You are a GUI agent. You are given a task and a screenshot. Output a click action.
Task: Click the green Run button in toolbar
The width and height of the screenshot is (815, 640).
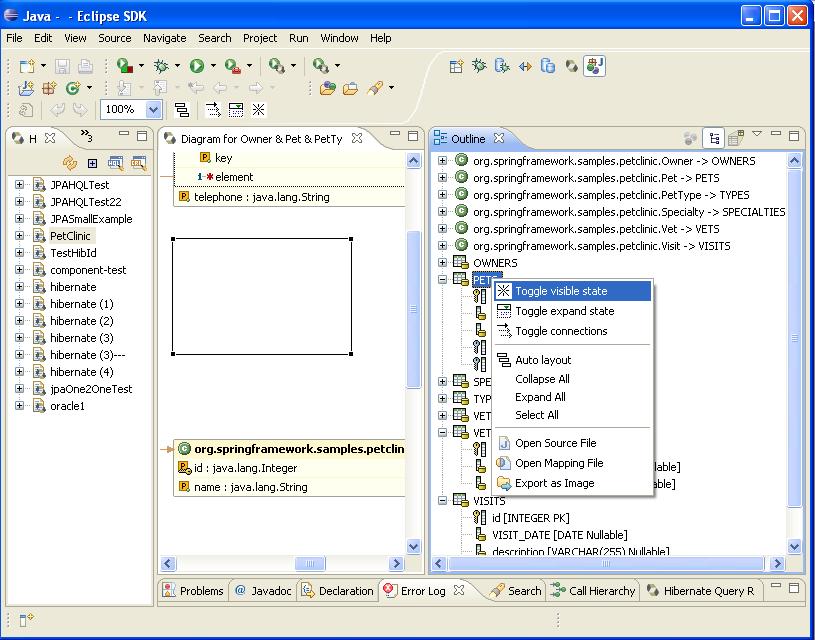point(197,66)
